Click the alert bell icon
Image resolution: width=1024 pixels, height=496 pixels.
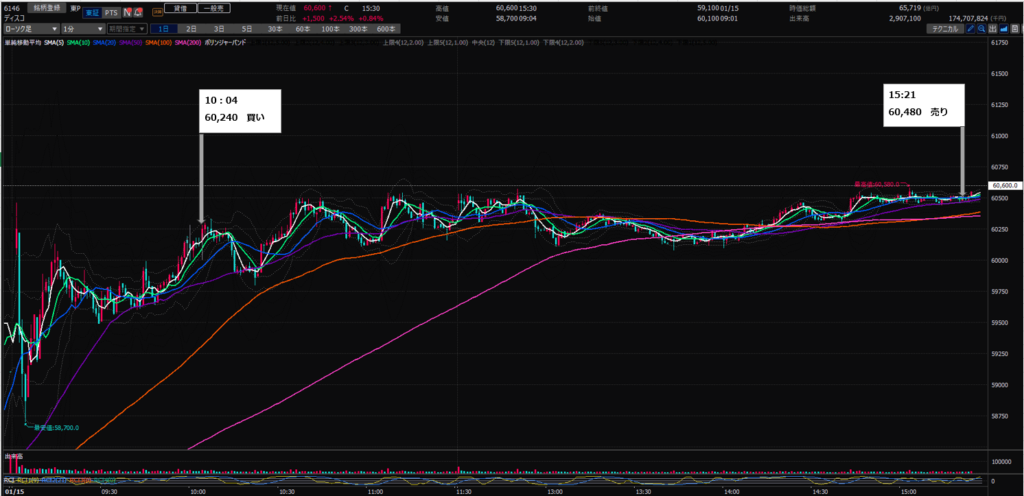(138, 10)
